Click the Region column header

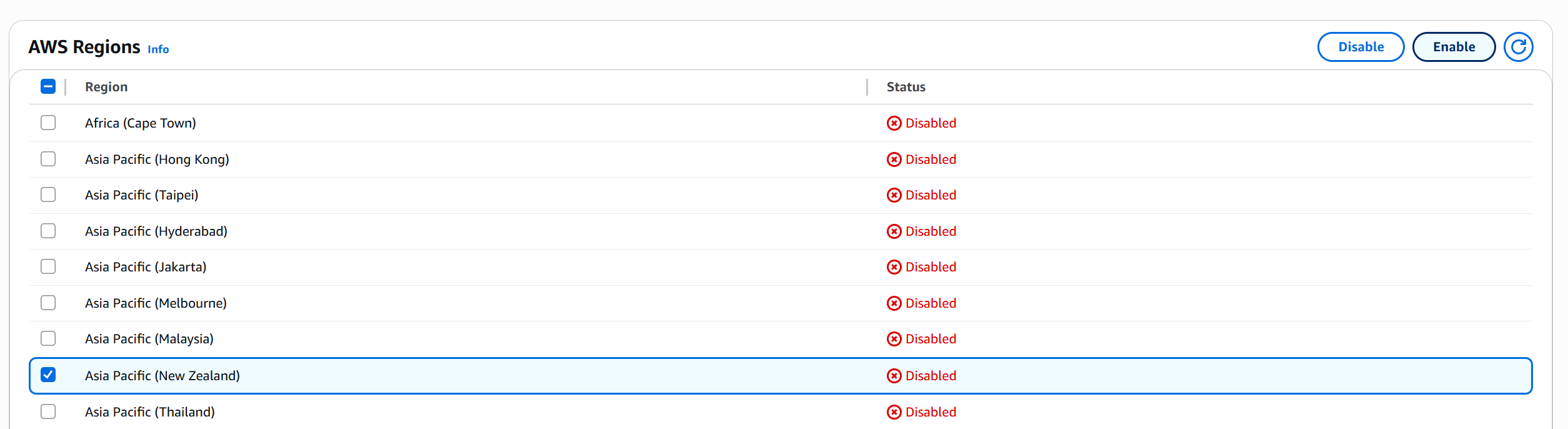pyautogui.click(x=106, y=87)
